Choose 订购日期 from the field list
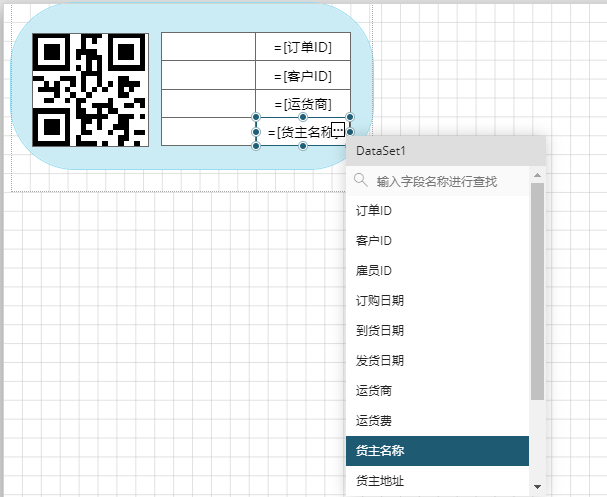The image size is (607, 497). tap(437, 301)
